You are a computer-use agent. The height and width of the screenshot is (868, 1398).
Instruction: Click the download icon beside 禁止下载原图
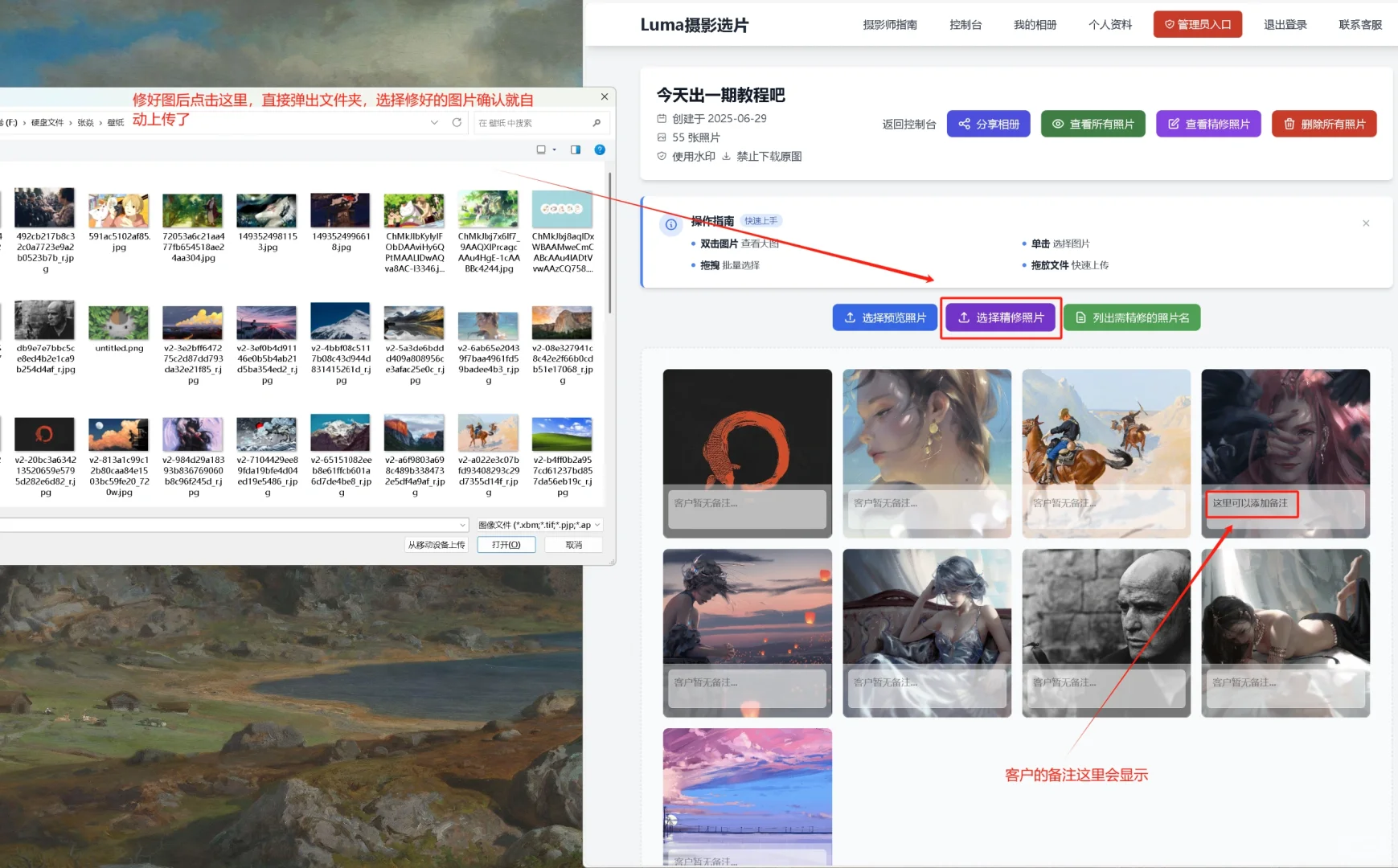coord(726,157)
